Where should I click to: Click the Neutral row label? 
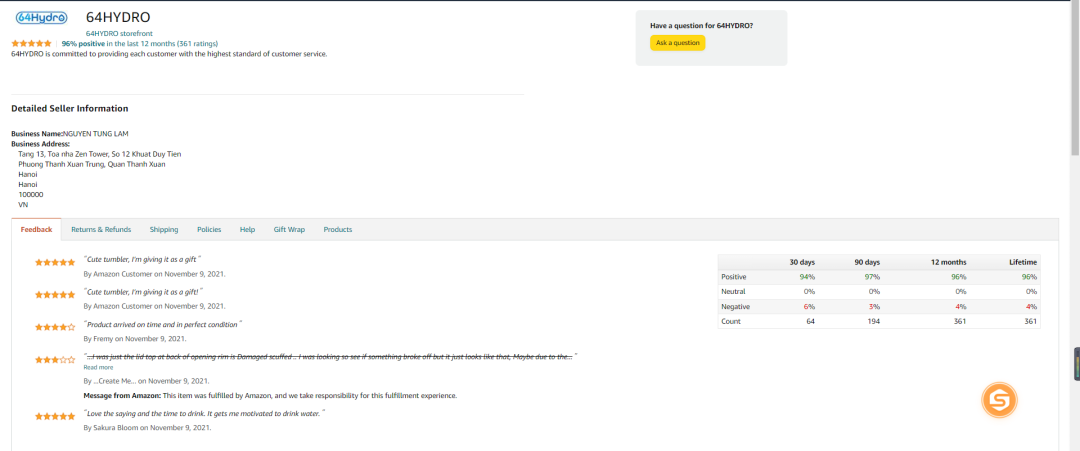[734, 292]
